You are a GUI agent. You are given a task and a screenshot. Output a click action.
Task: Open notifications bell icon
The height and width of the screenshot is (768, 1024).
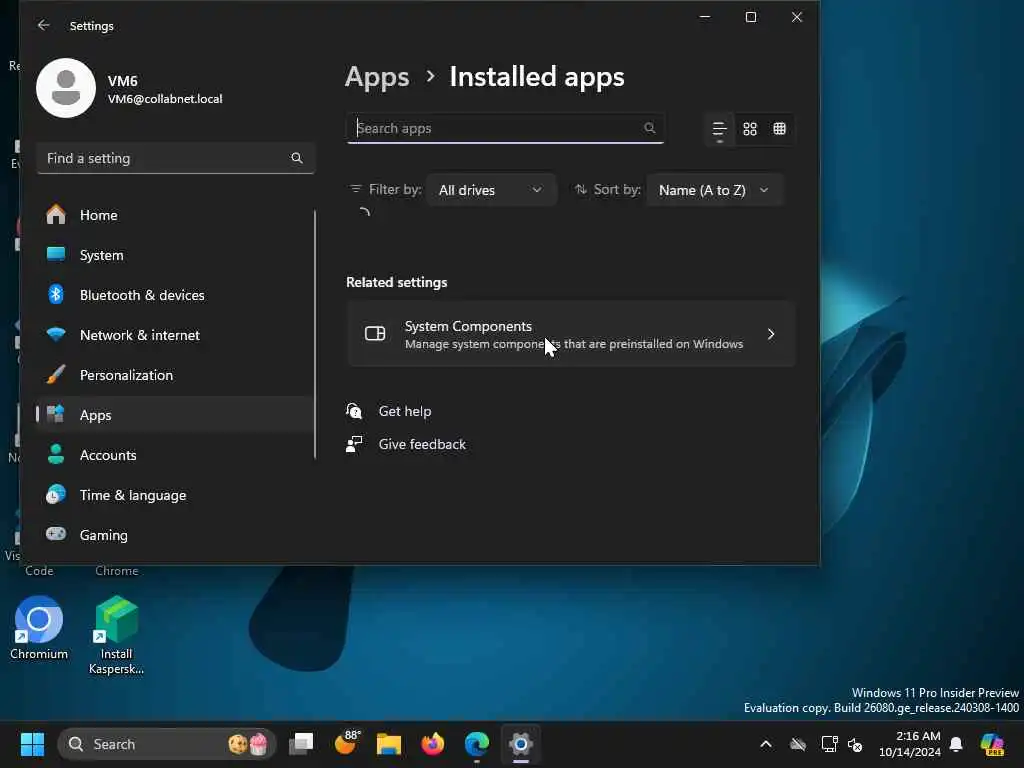(956, 744)
